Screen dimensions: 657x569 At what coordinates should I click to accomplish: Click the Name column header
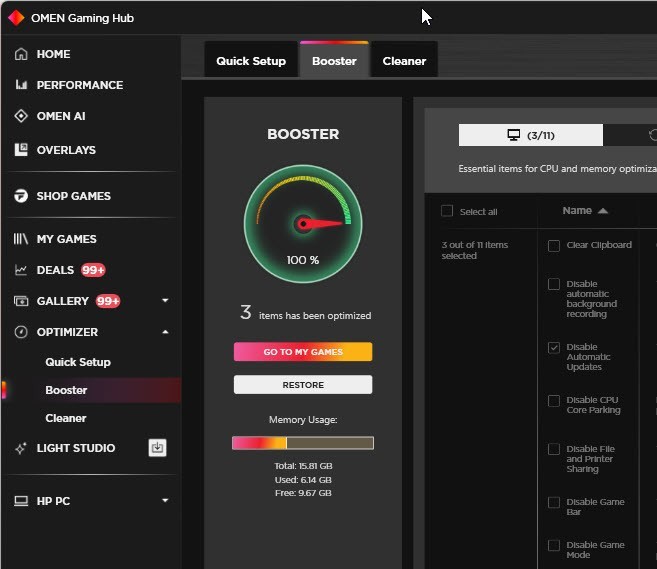point(577,211)
